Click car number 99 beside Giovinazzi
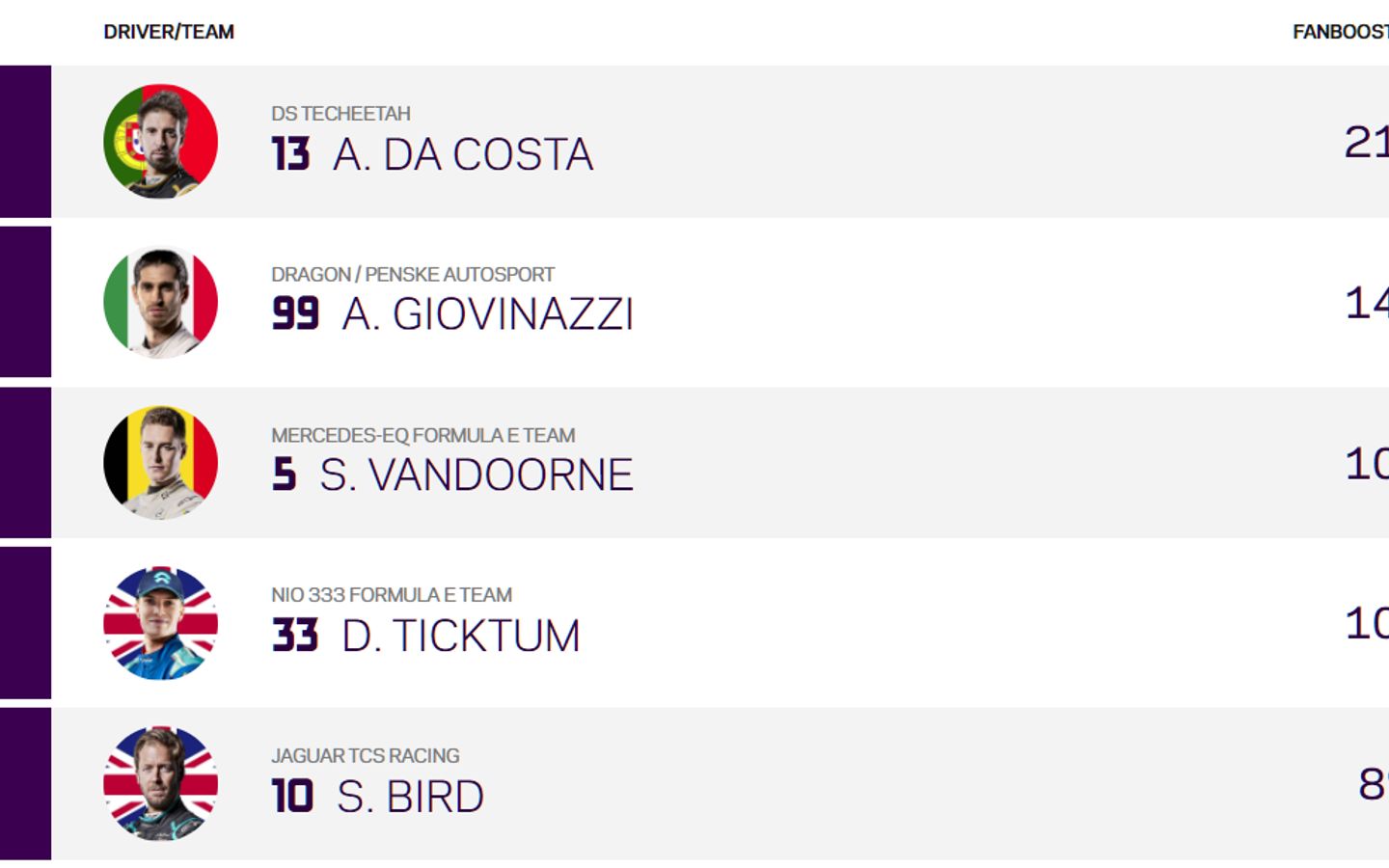Image resolution: width=1389 pixels, height=868 pixels. pyautogui.click(x=295, y=314)
